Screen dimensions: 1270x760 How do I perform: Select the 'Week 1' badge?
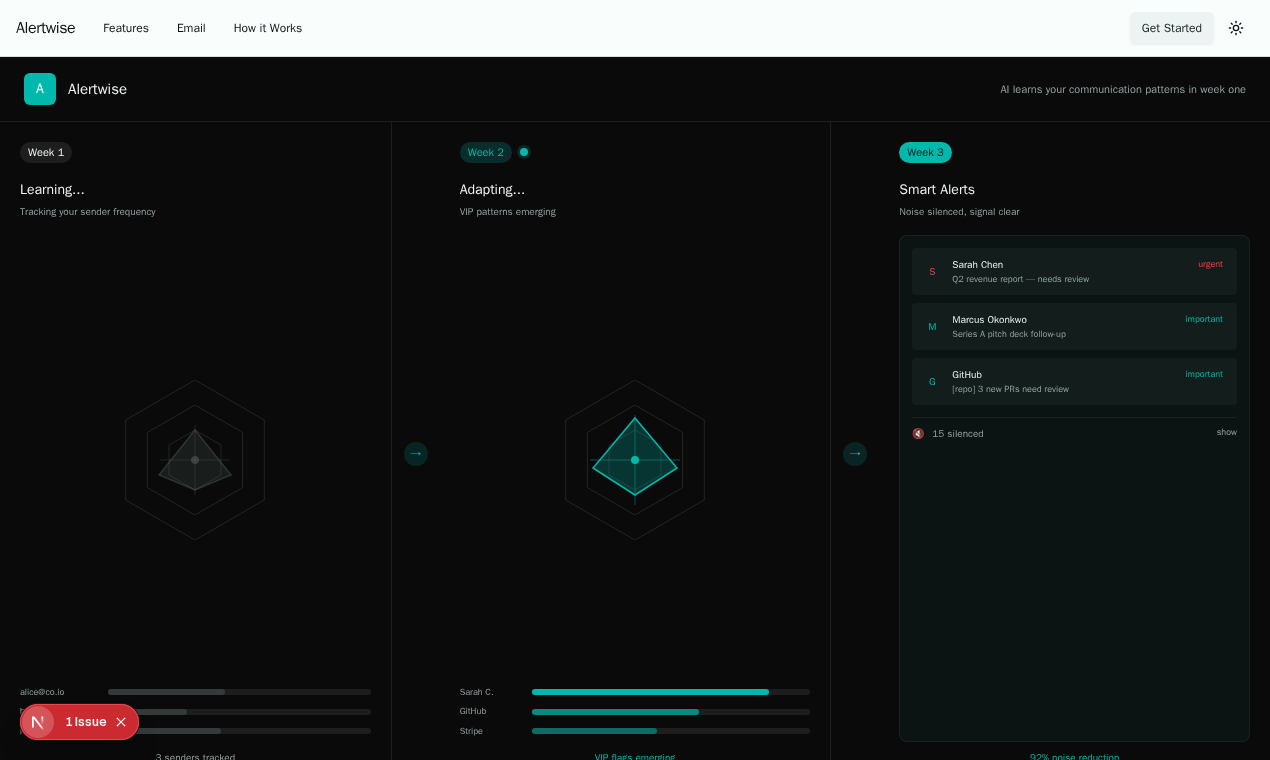(x=46, y=152)
